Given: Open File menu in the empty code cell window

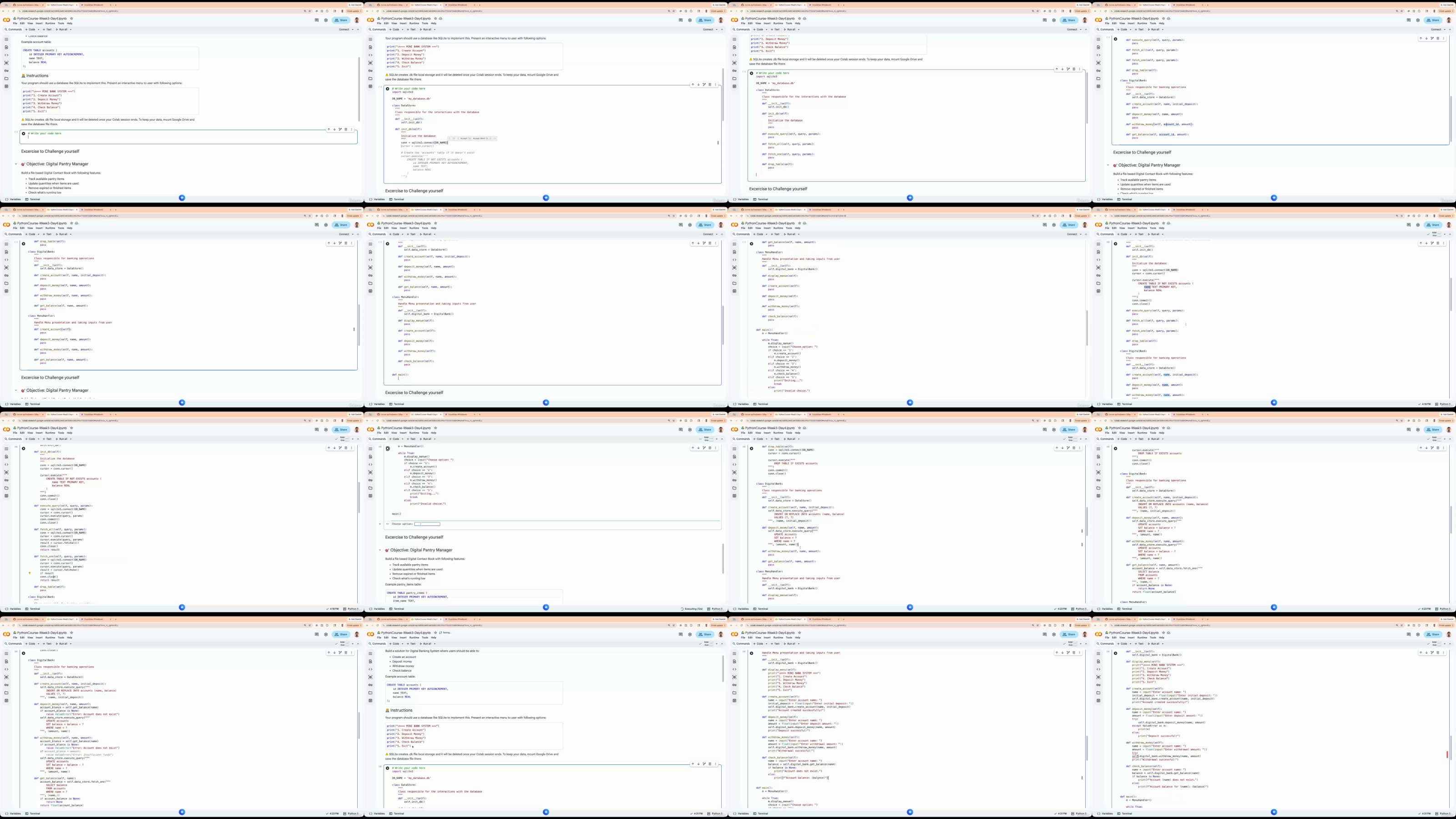Looking at the screenshot, I should pos(15,23).
